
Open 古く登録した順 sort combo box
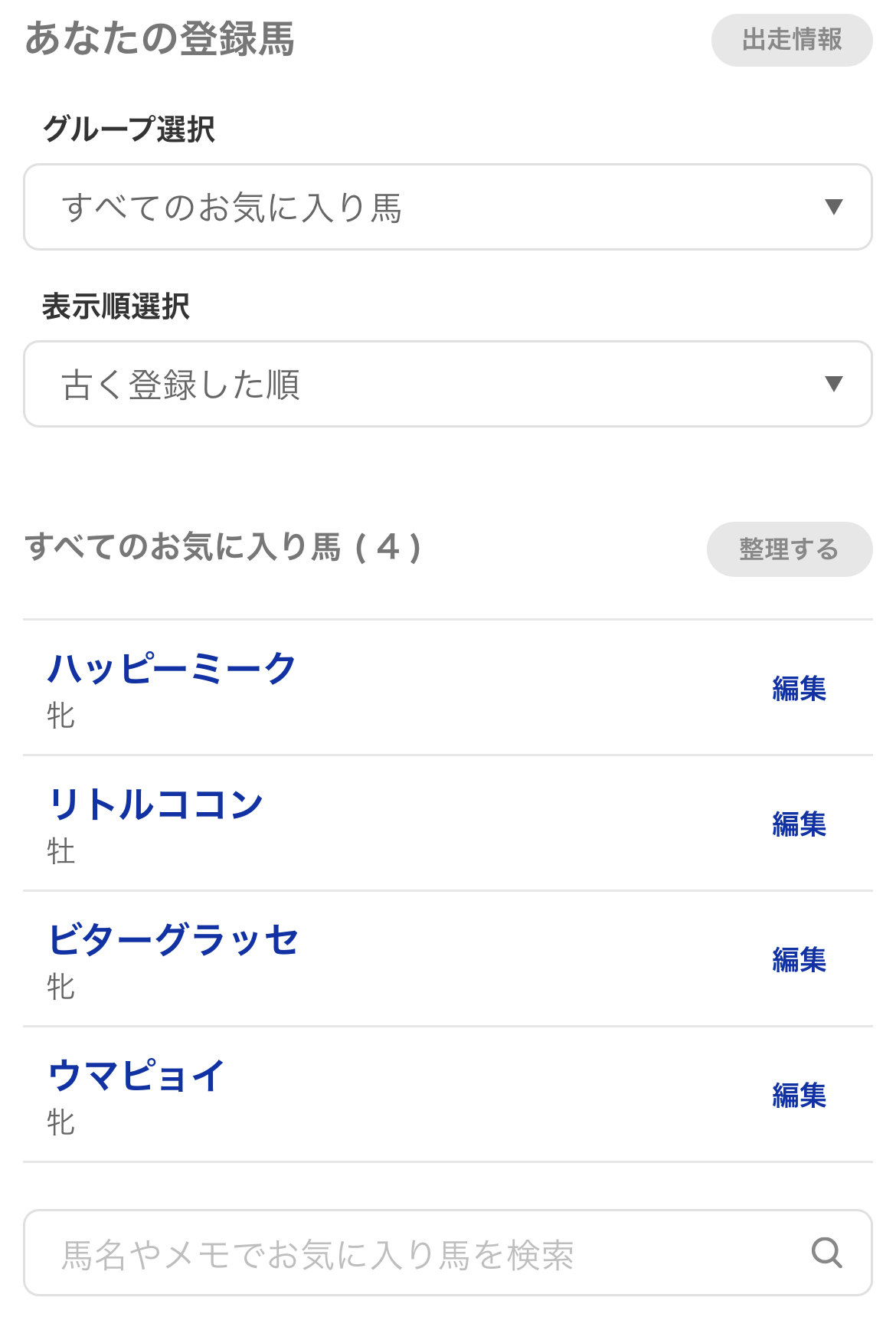[x=447, y=384]
